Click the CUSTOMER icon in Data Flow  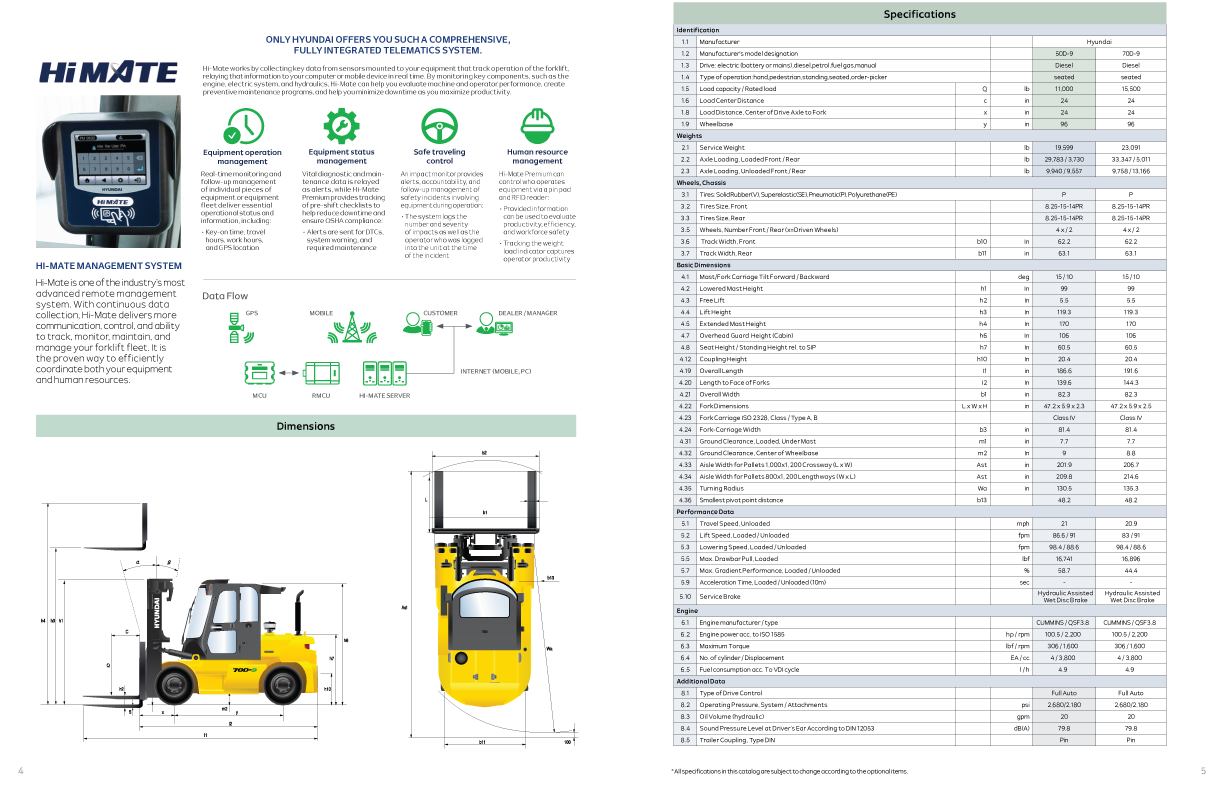pos(419,323)
